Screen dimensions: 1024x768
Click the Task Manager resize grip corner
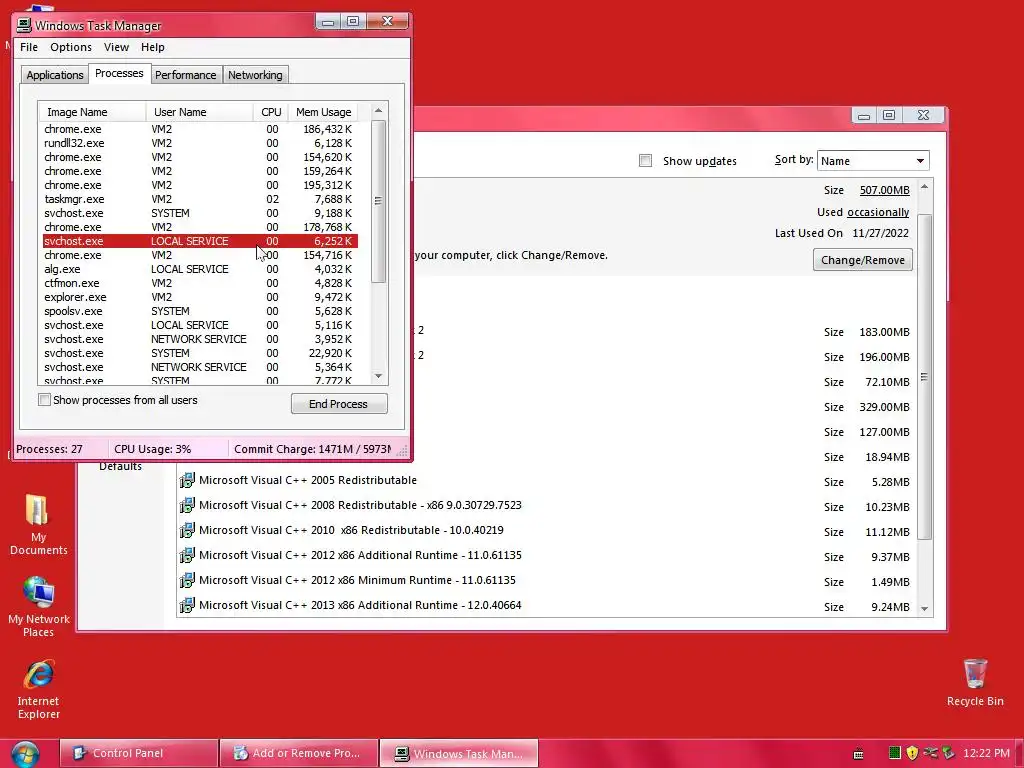click(402, 450)
